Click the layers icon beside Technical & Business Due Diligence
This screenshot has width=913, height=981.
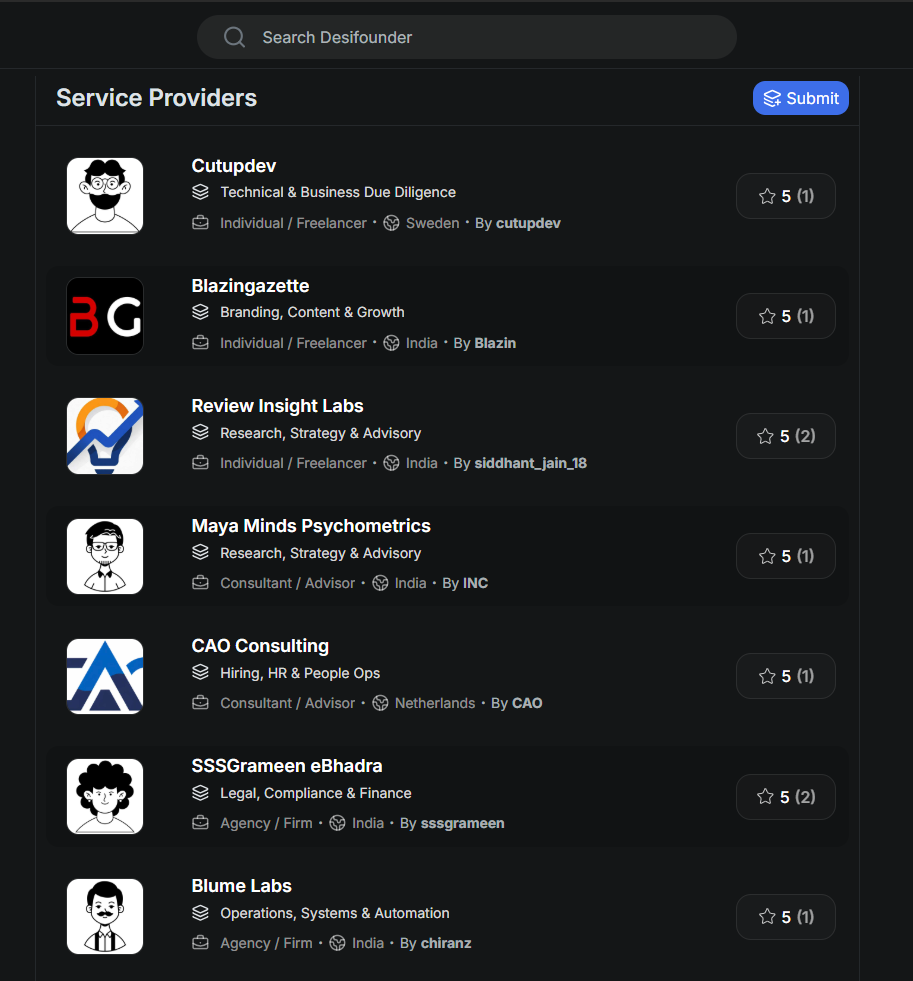tap(200, 192)
